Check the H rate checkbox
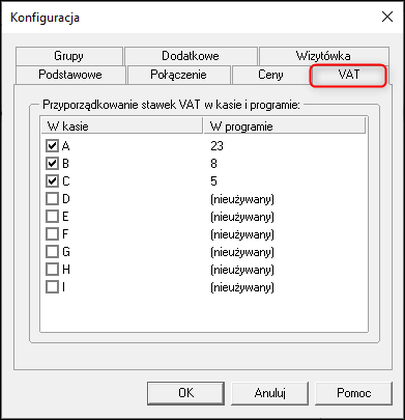This screenshot has height=420, width=405. [x=52, y=269]
